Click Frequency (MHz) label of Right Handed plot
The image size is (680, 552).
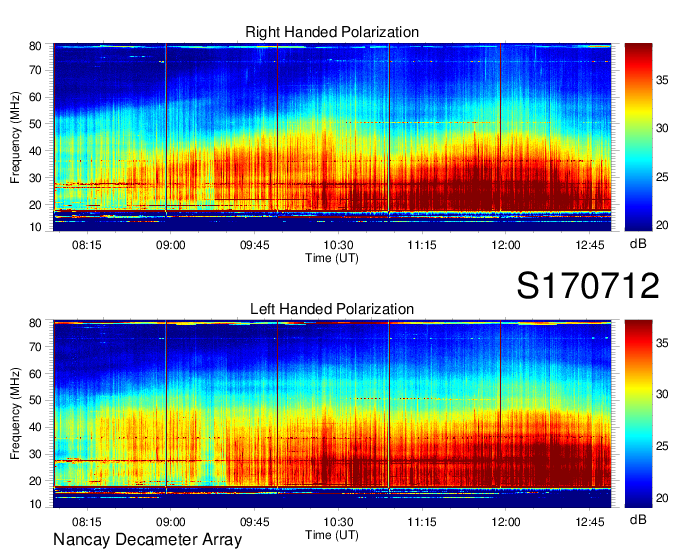tap(15, 137)
